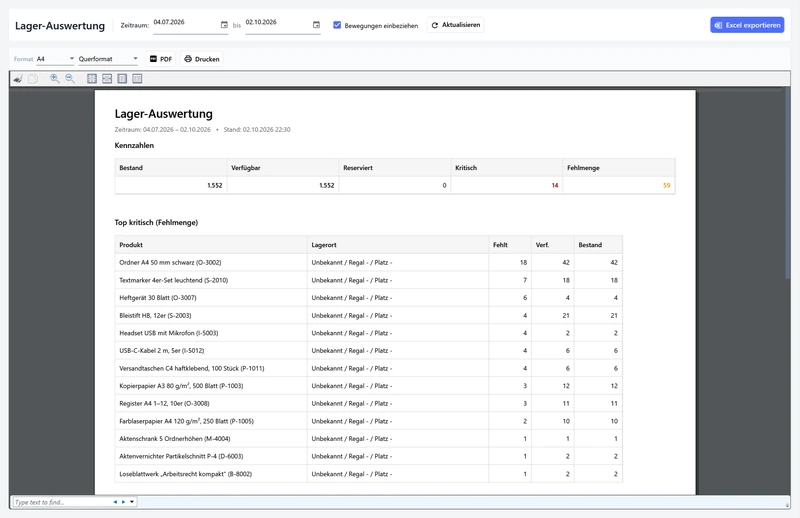This screenshot has height=518, width=800.
Task: Click the Fehlt value 18 for Ordner A4
Action: (523, 262)
